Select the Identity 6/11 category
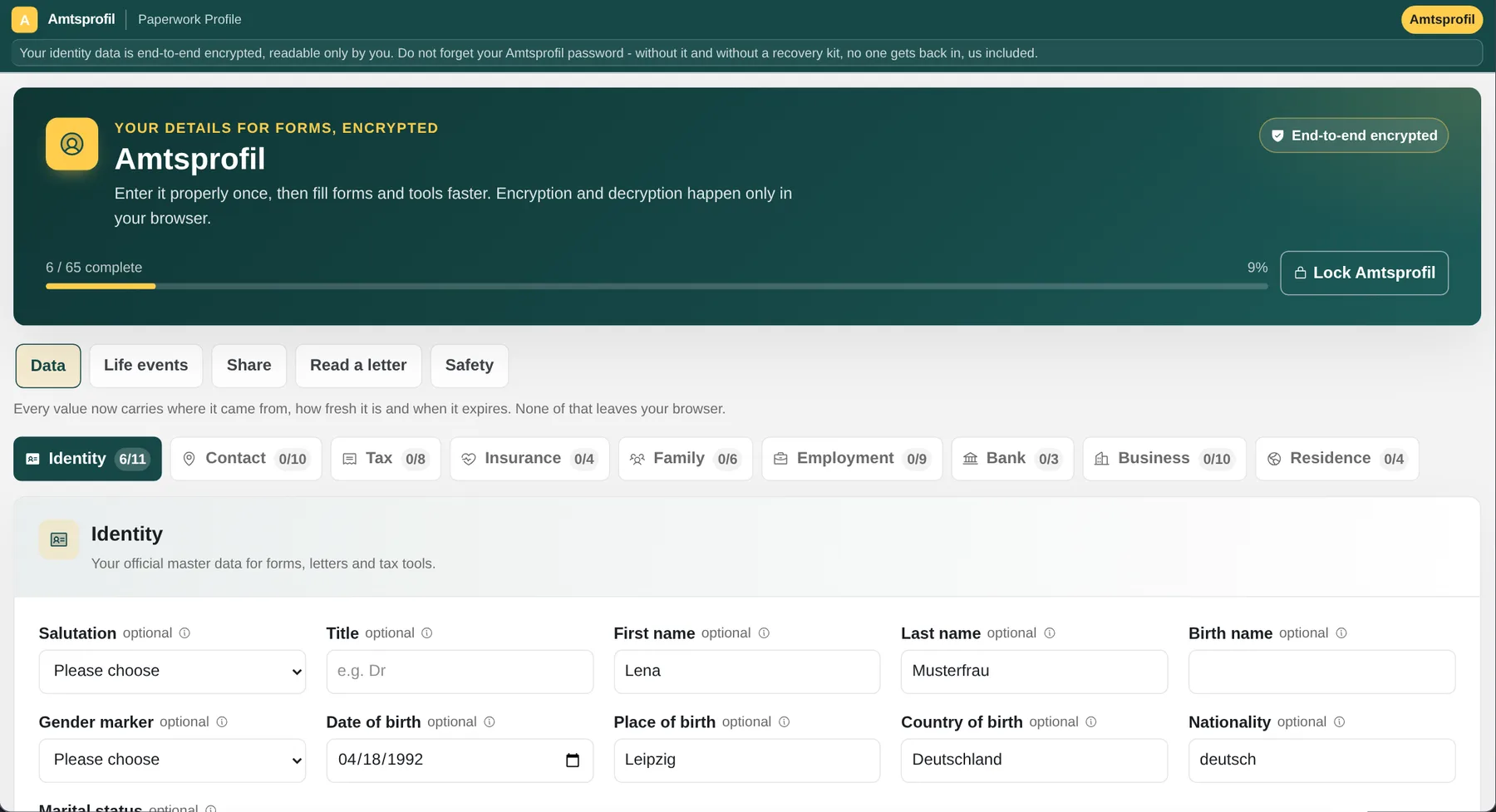Viewport: 1496px width, 812px height. pyautogui.click(x=87, y=459)
